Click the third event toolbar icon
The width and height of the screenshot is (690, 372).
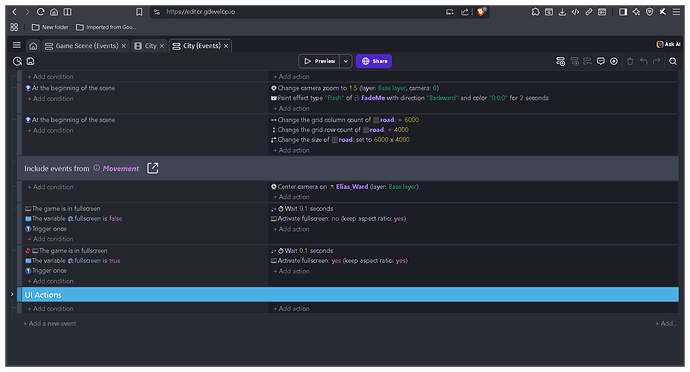click(587, 61)
